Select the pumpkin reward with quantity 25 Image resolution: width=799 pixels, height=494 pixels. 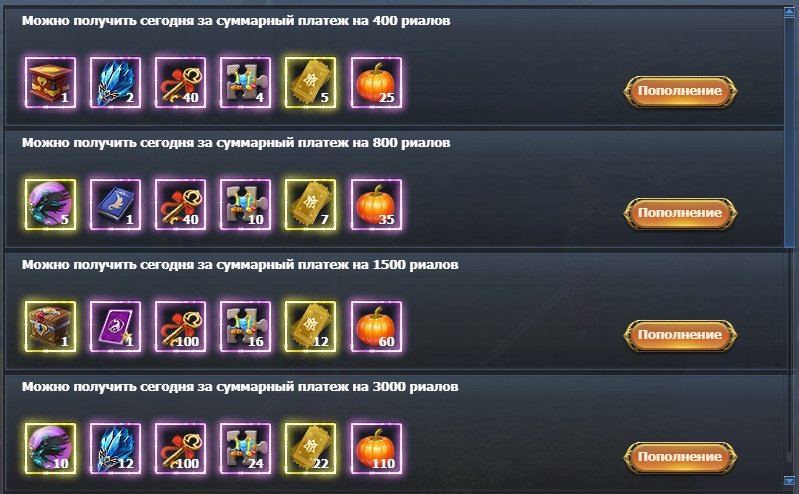[x=376, y=83]
